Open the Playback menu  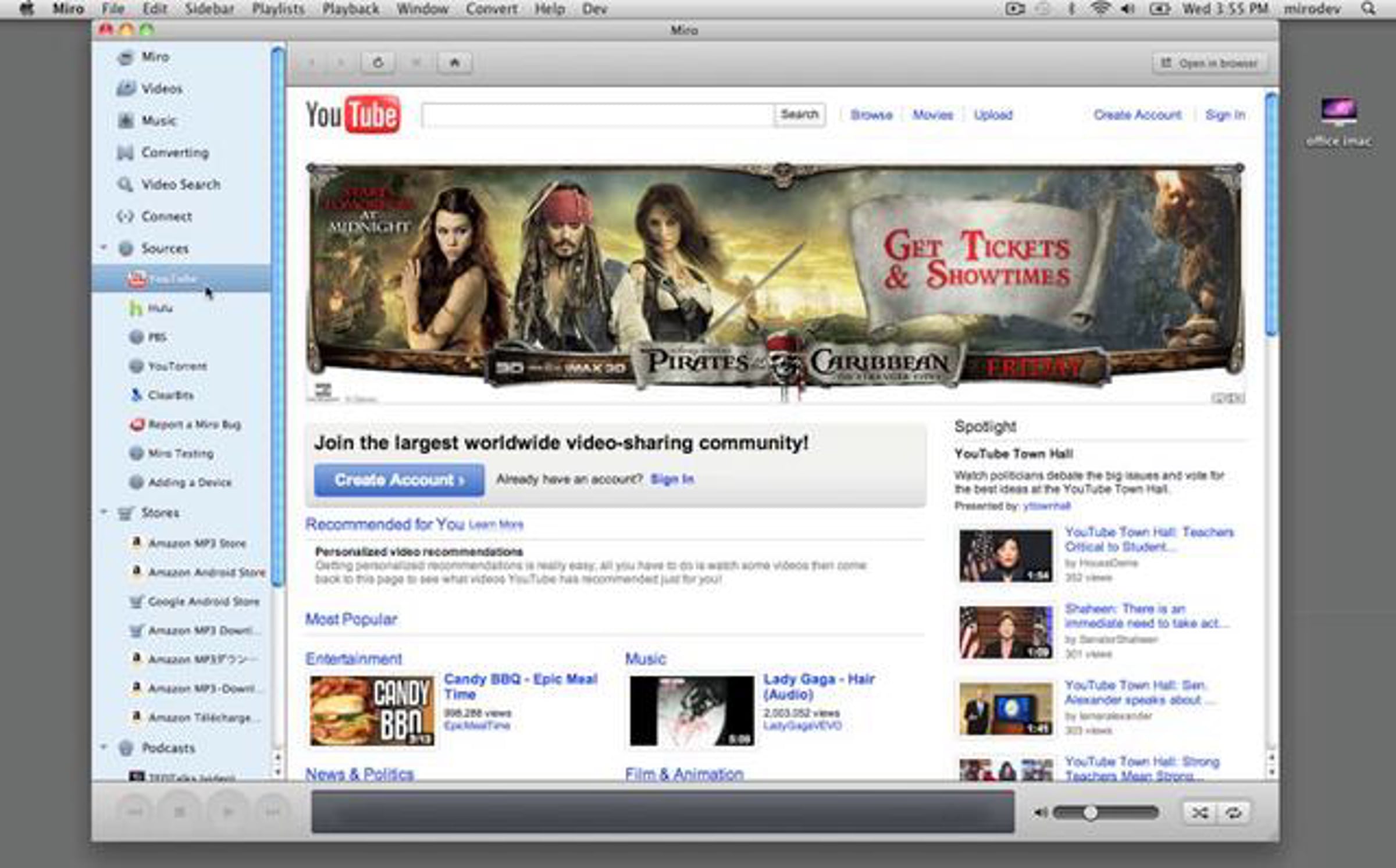[351, 9]
